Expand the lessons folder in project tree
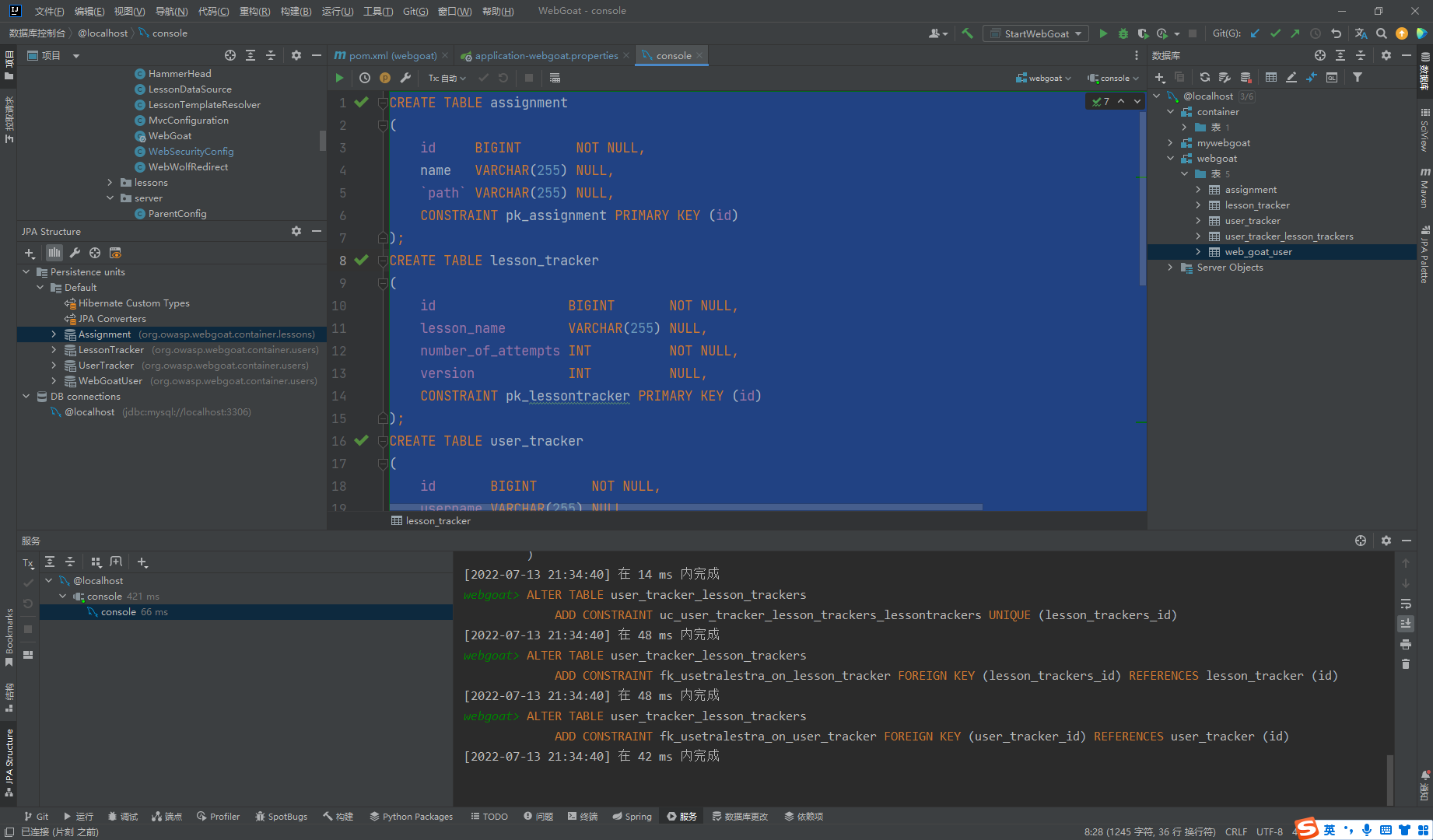Screen dimensions: 1433x840 coord(110,183)
